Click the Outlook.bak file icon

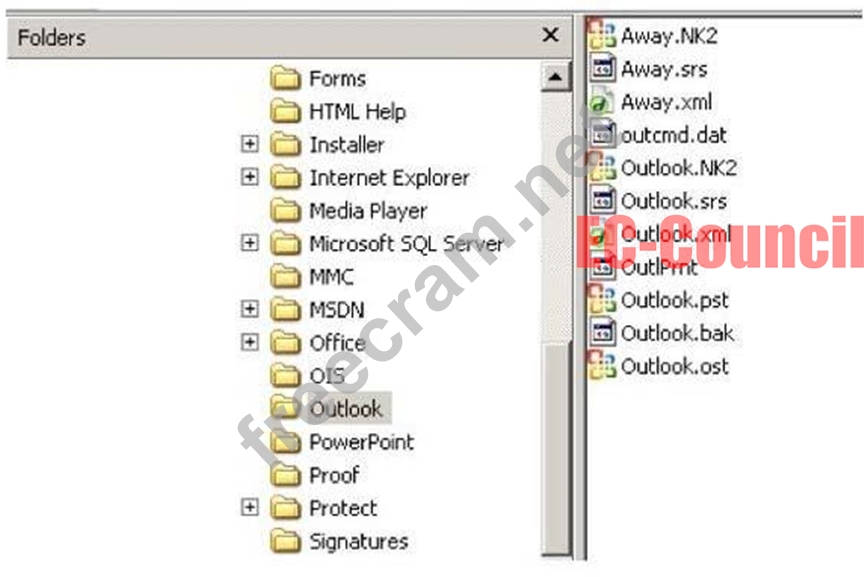coord(602,333)
